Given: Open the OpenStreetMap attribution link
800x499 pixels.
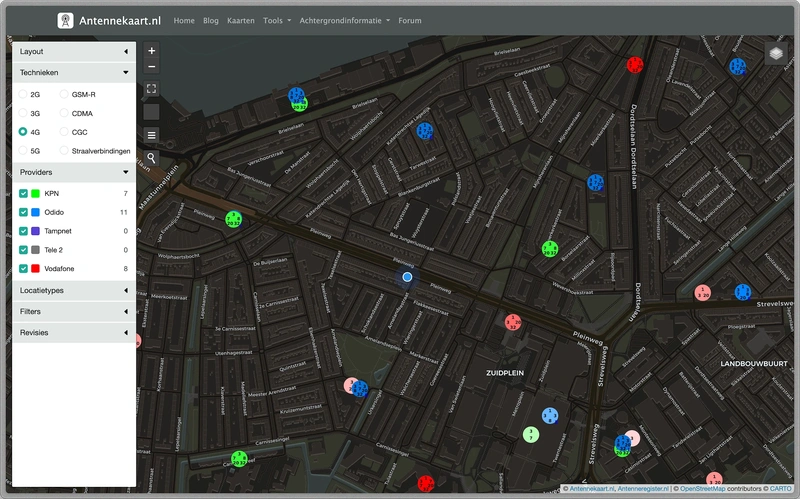Looking at the screenshot, I should pos(703,489).
